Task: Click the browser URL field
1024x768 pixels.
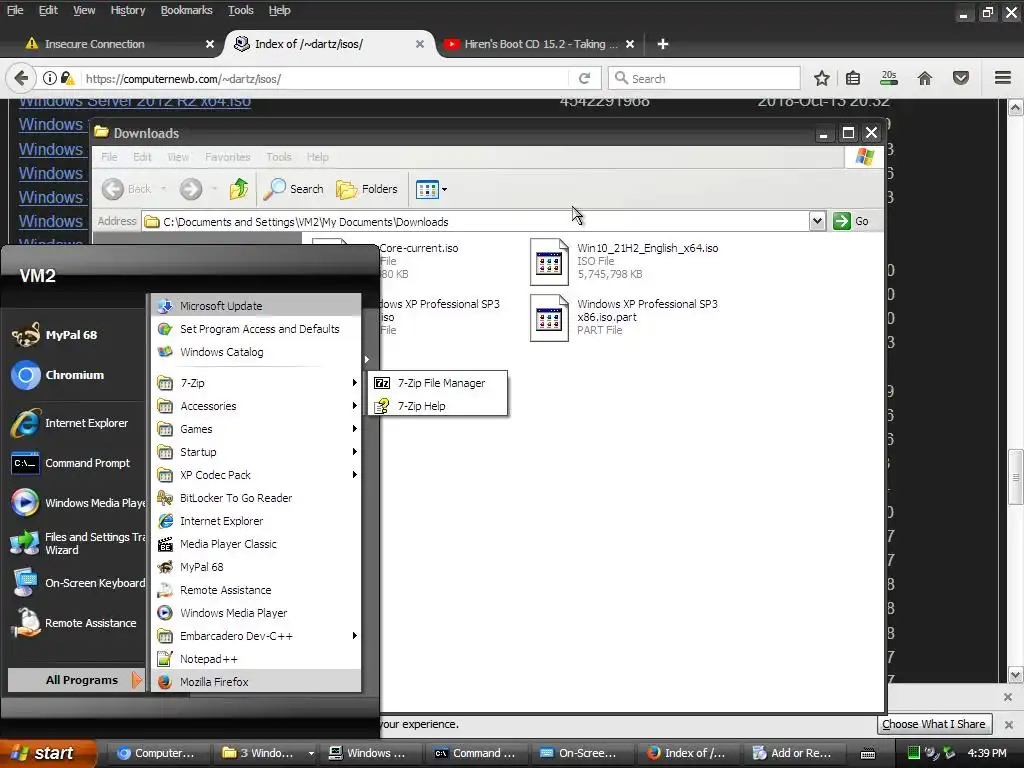Action: coord(327,78)
